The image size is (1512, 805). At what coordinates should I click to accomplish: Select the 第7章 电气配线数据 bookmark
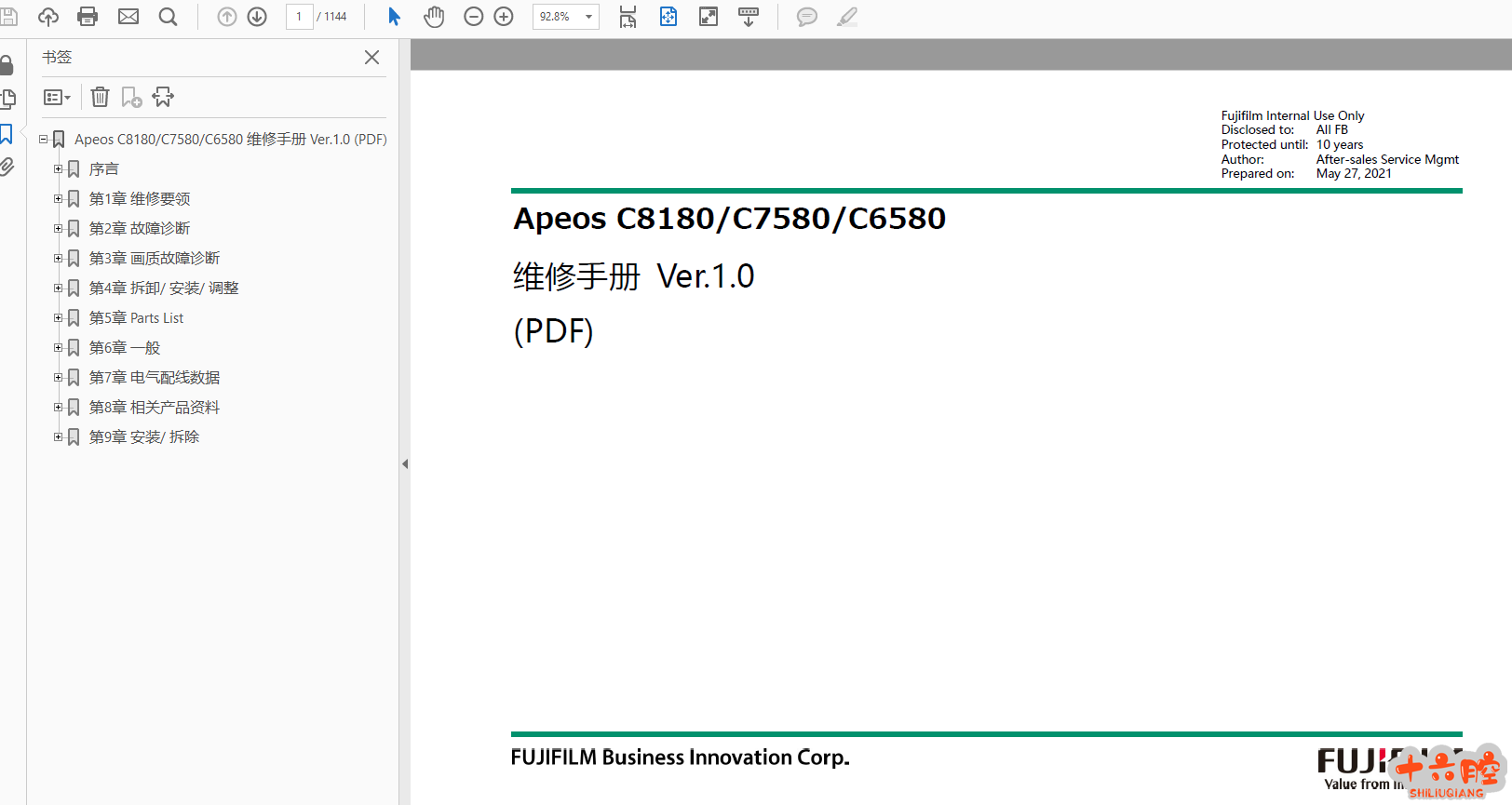coord(155,378)
